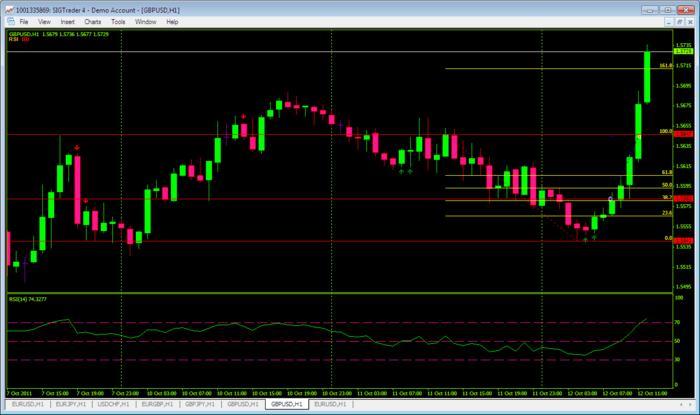Viewport: 700px width, 415px height.
Task: Click the RSI(14) 74.3277 indicator label
Action: click(x=28, y=299)
